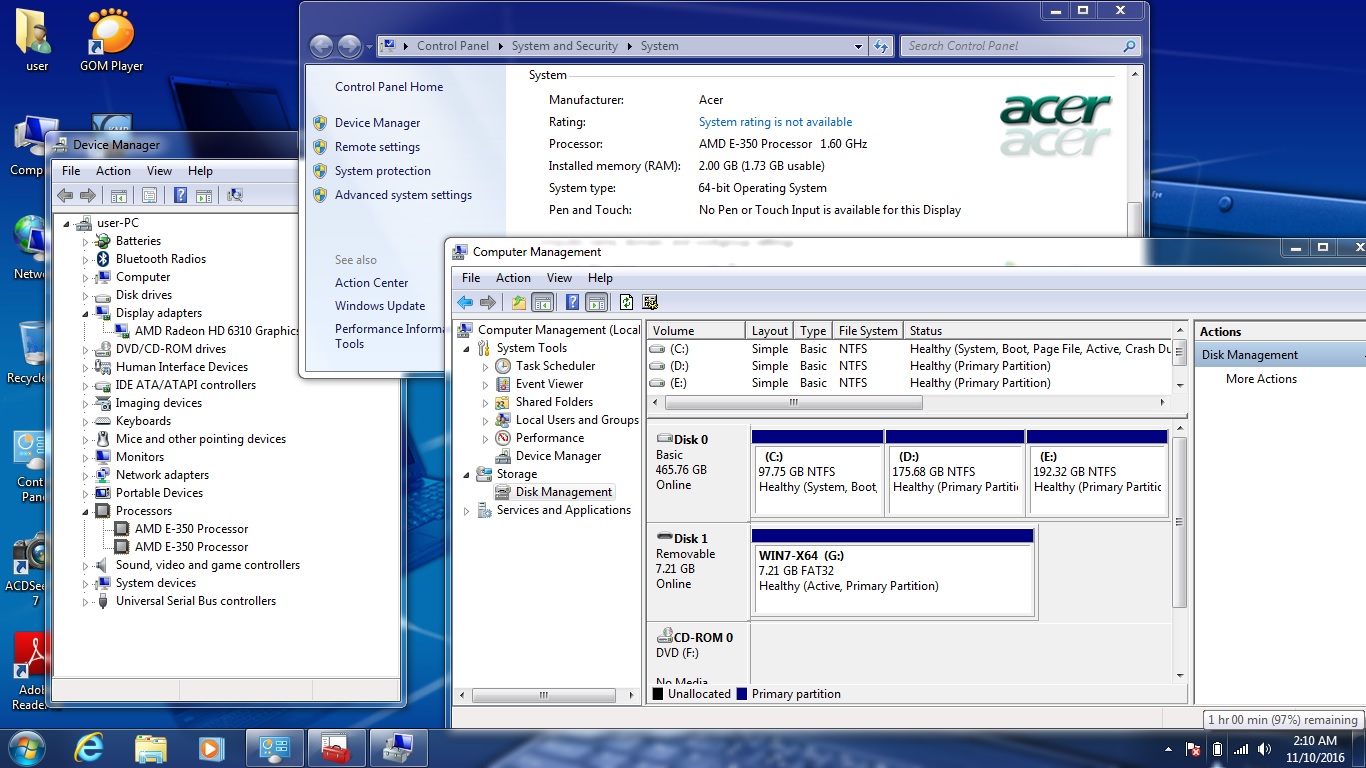The width and height of the screenshot is (1366, 768).
Task: Expand the Batteries node in Device Manager
Action: click(x=86, y=241)
